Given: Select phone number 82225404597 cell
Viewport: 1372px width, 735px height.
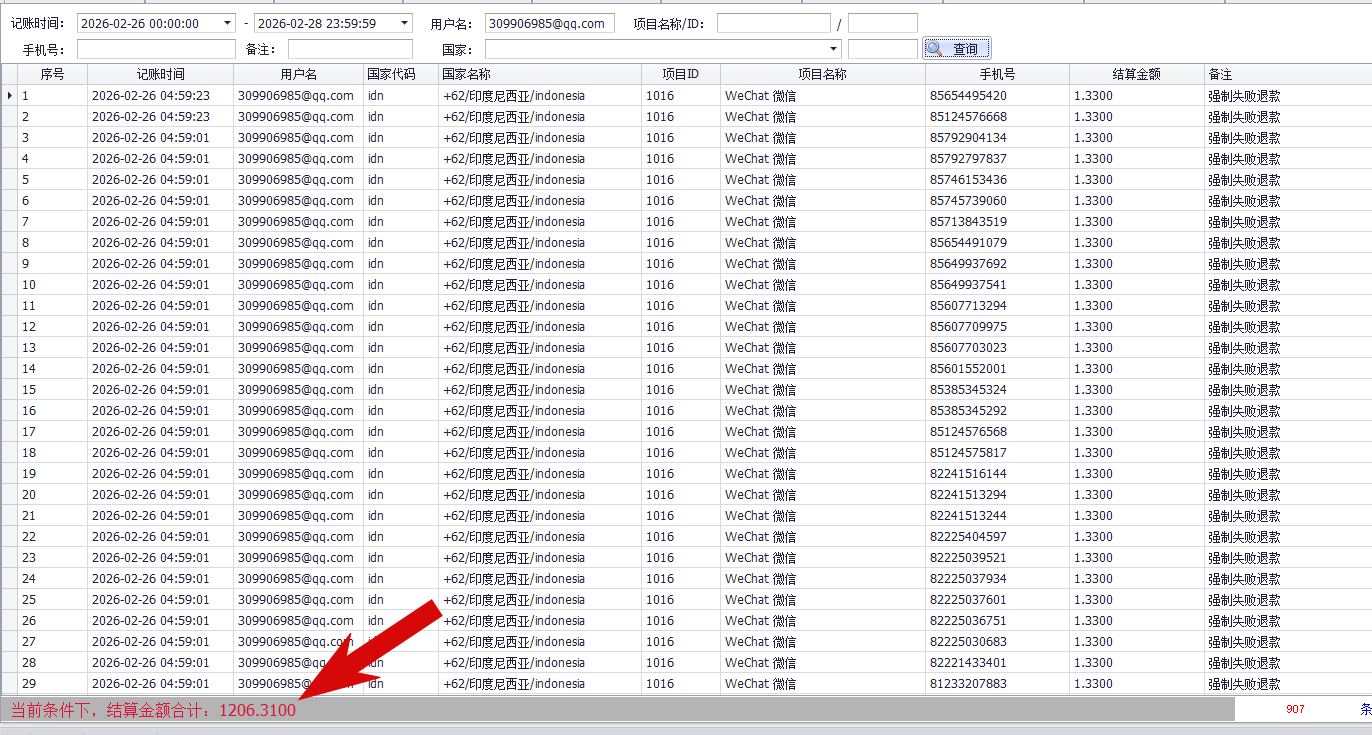Looking at the screenshot, I should click(x=997, y=537).
